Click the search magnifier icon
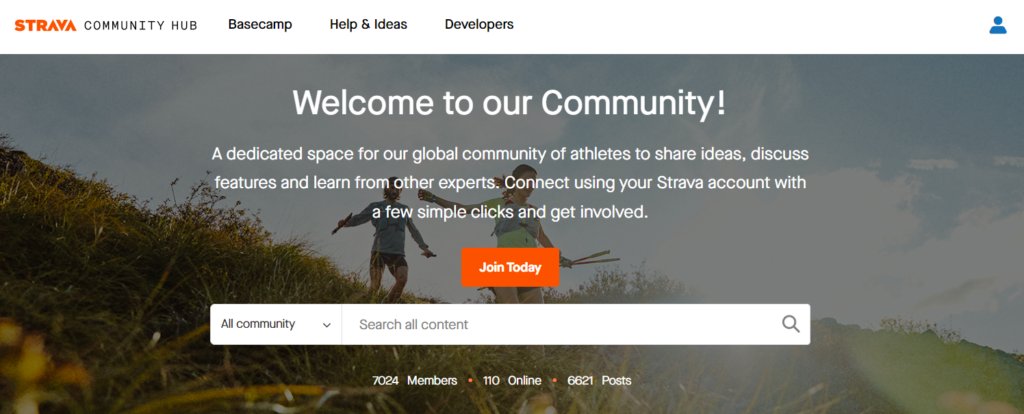1024x414 pixels. click(790, 324)
